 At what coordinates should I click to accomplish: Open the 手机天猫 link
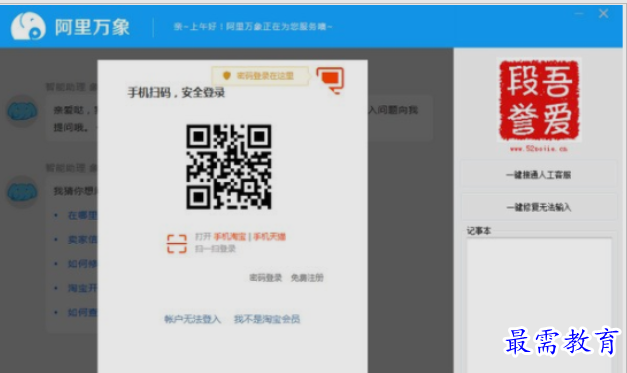pos(270,237)
